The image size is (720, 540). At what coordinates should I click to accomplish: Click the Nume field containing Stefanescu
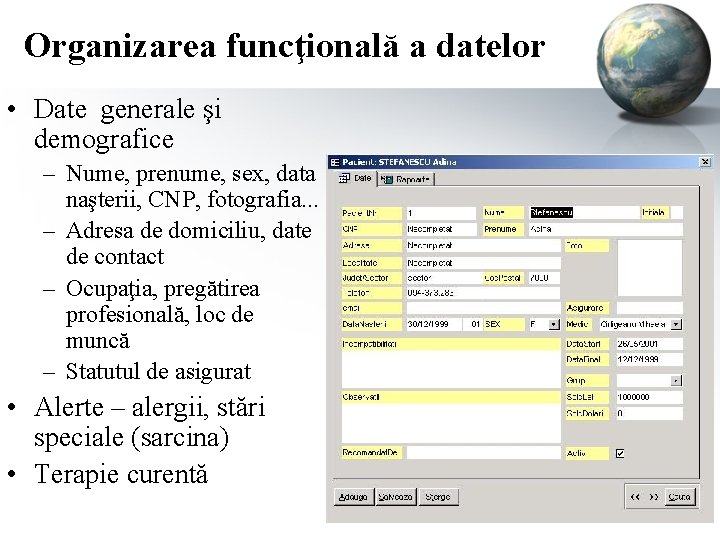click(x=583, y=213)
